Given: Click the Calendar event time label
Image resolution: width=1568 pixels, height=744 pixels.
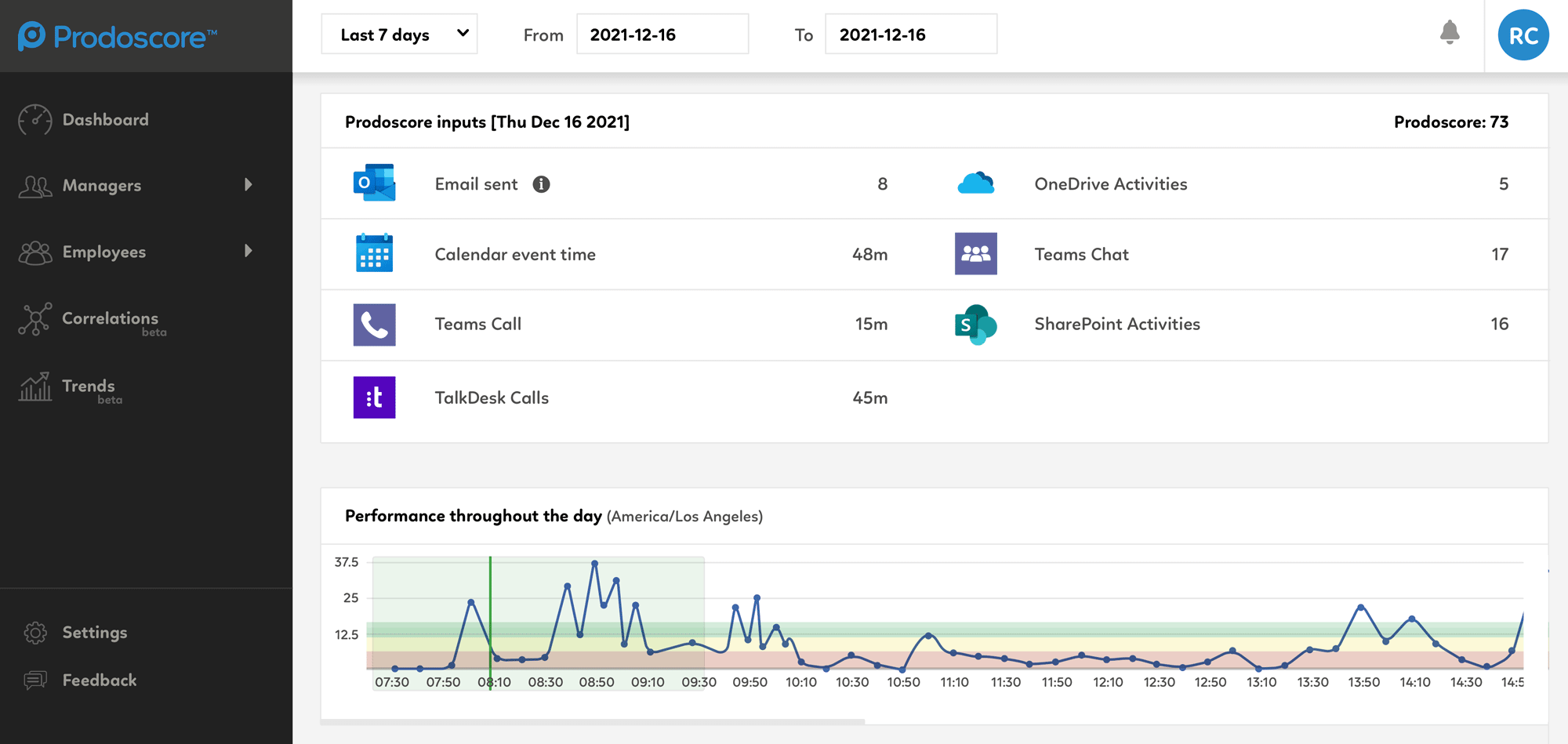Looking at the screenshot, I should pyautogui.click(x=515, y=254).
